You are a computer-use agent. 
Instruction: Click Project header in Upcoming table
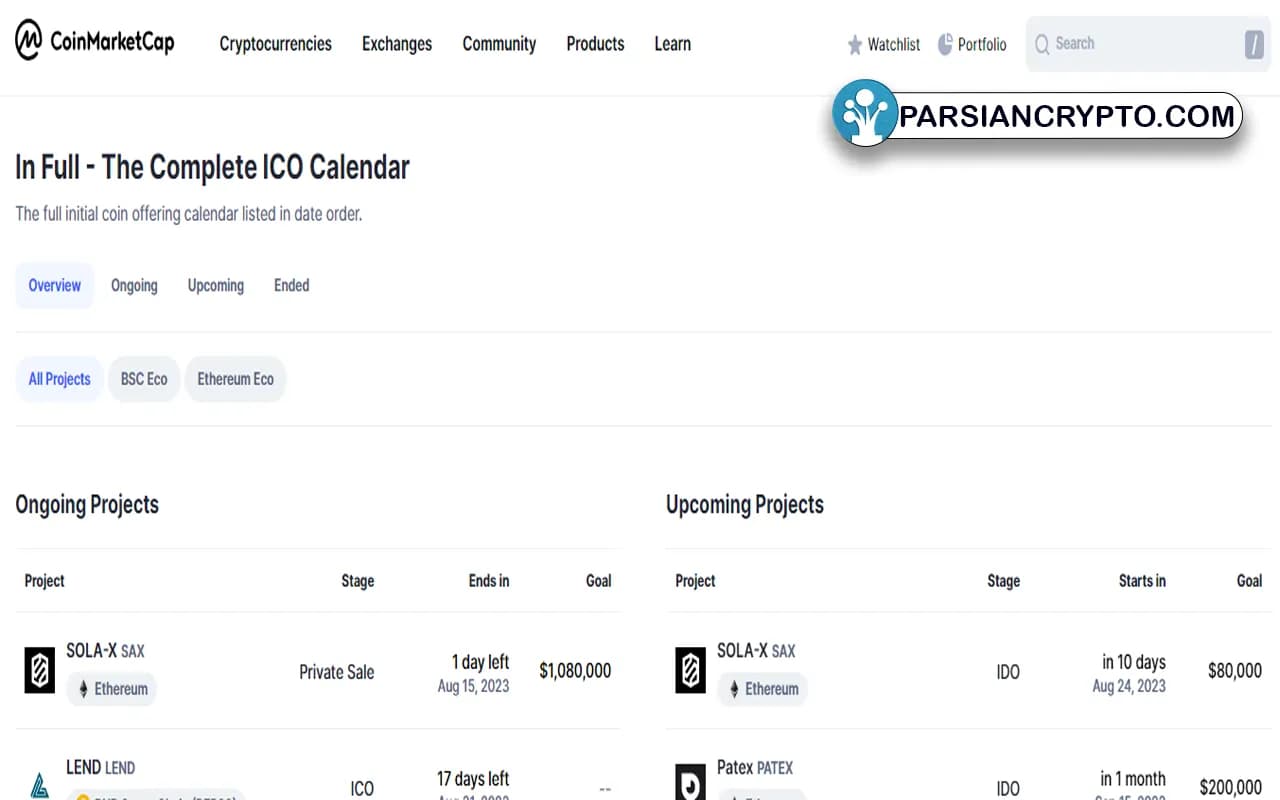[696, 581]
